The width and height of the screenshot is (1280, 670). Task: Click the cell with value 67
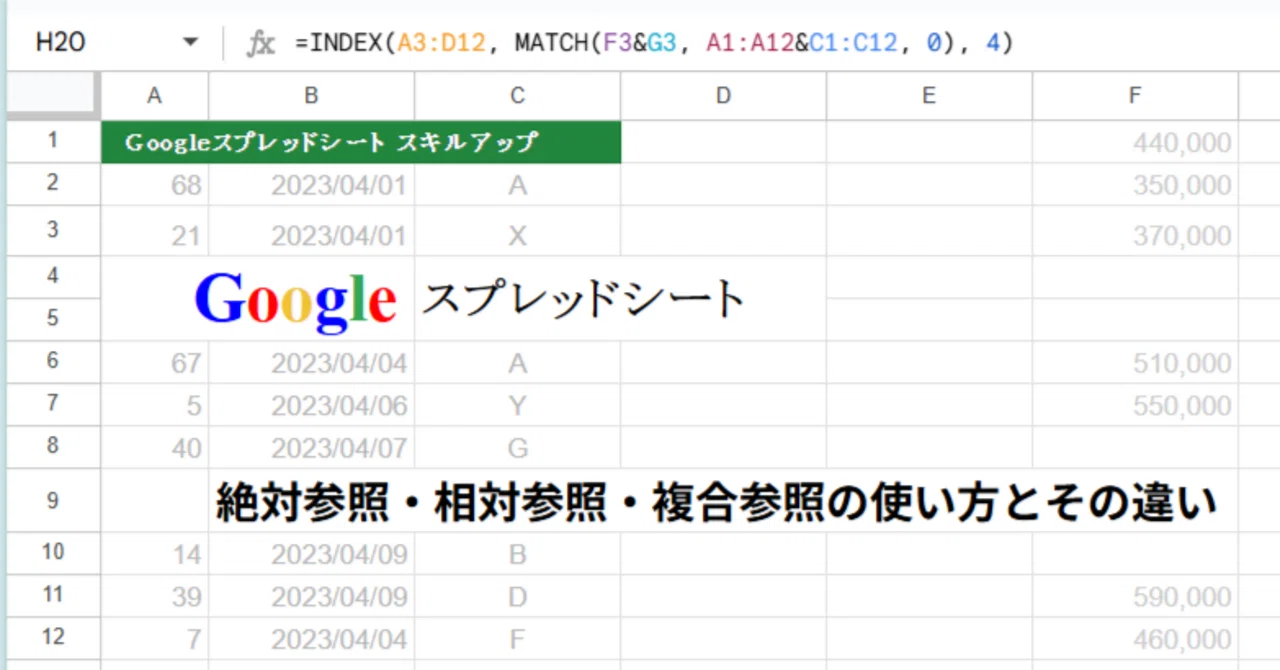(155, 363)
